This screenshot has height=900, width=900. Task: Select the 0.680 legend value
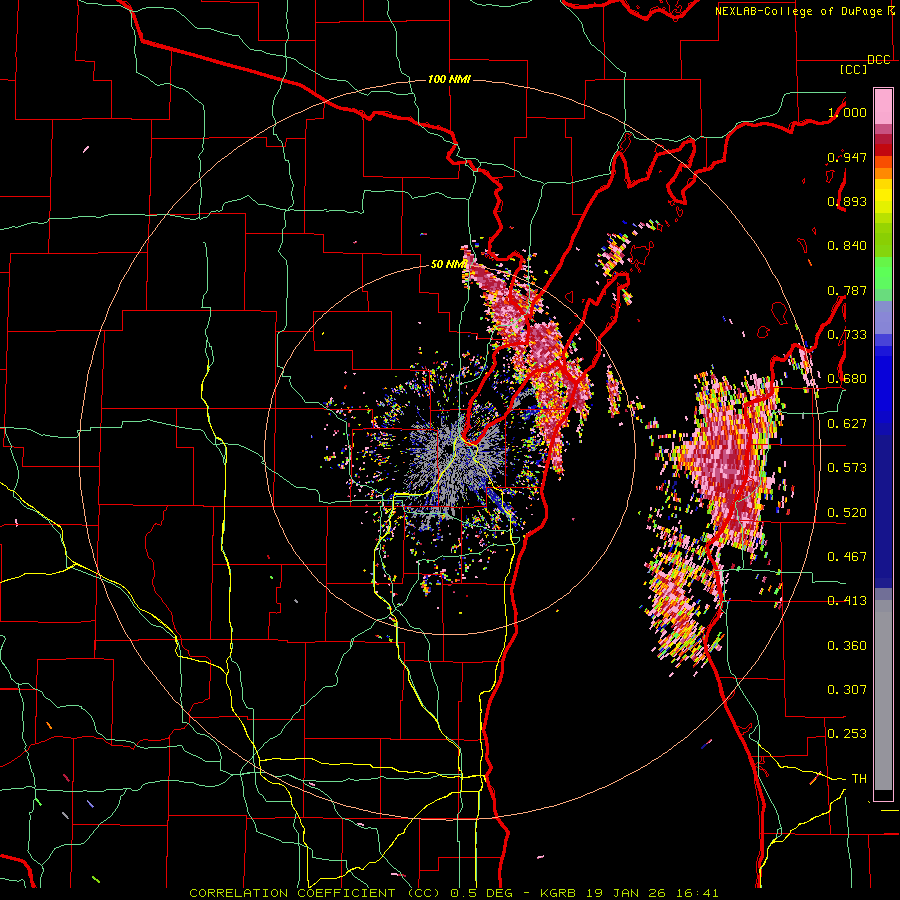pyautogui.click(x=847, y=379)
